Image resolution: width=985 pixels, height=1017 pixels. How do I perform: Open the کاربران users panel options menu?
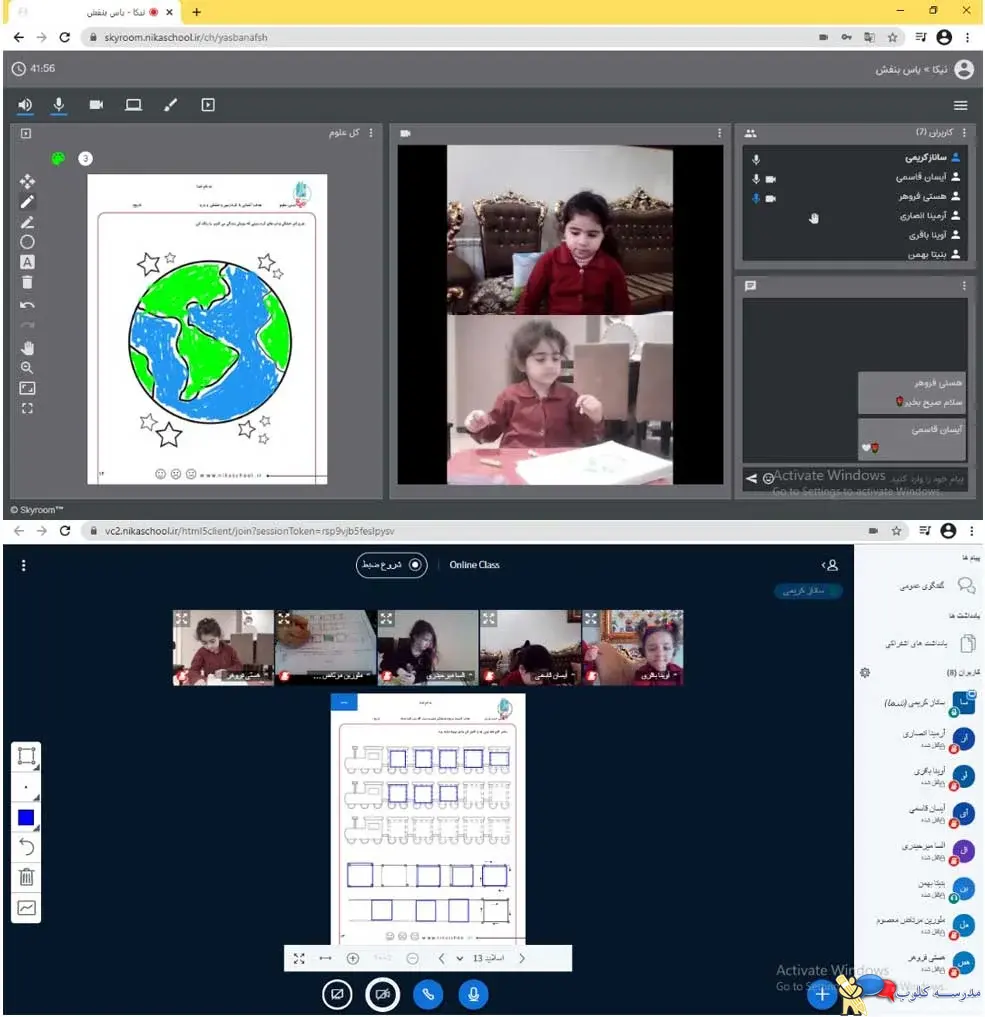click(964, 133)
